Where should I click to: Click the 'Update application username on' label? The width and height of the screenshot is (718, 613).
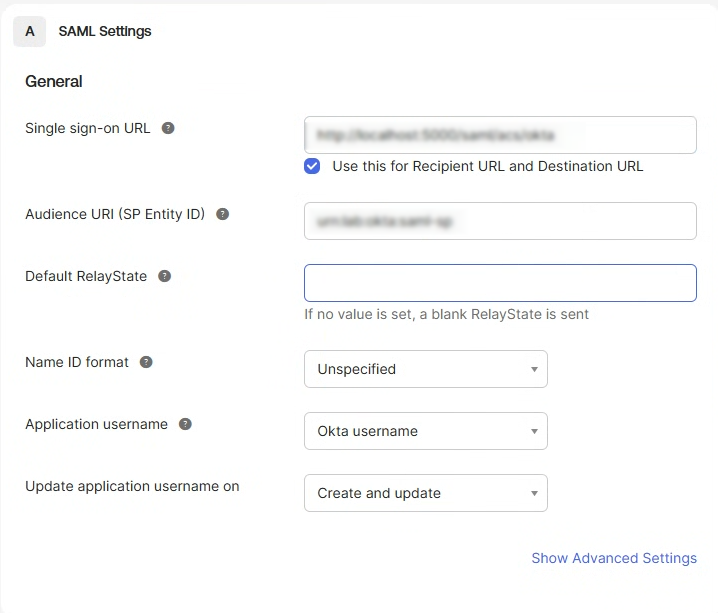(x=132, y=486)
